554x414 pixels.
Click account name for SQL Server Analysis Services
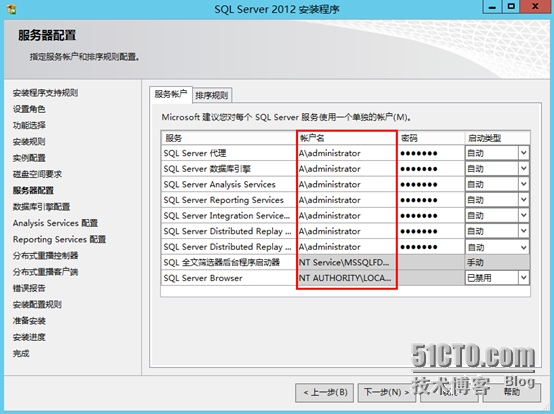347,184
